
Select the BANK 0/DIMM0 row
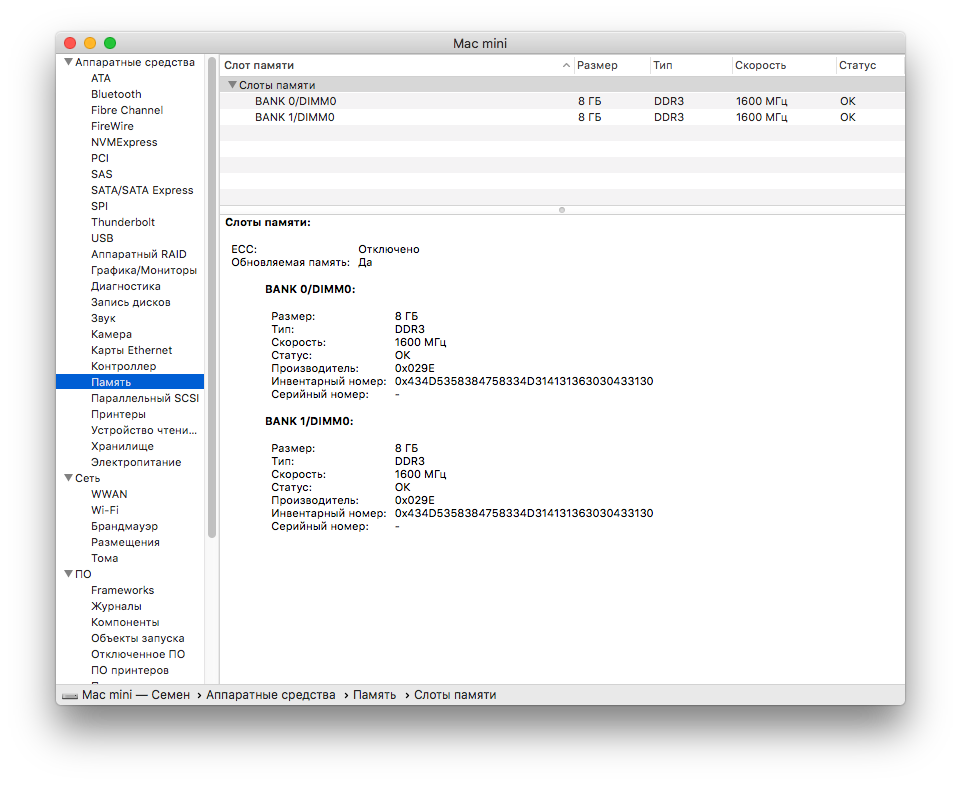(x=561, y=101)
